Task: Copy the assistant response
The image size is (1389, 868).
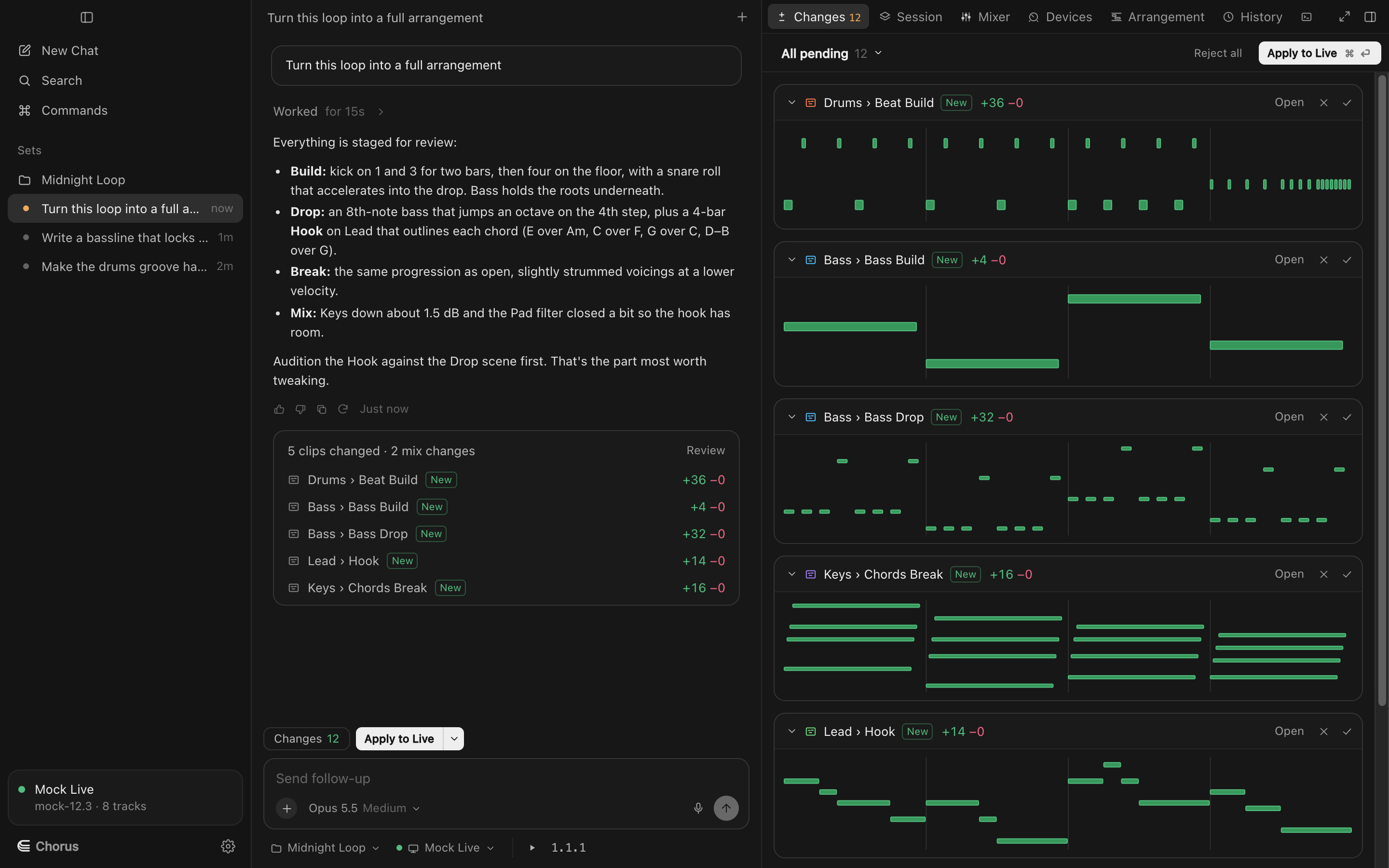Action: click(x=321, y=409)
